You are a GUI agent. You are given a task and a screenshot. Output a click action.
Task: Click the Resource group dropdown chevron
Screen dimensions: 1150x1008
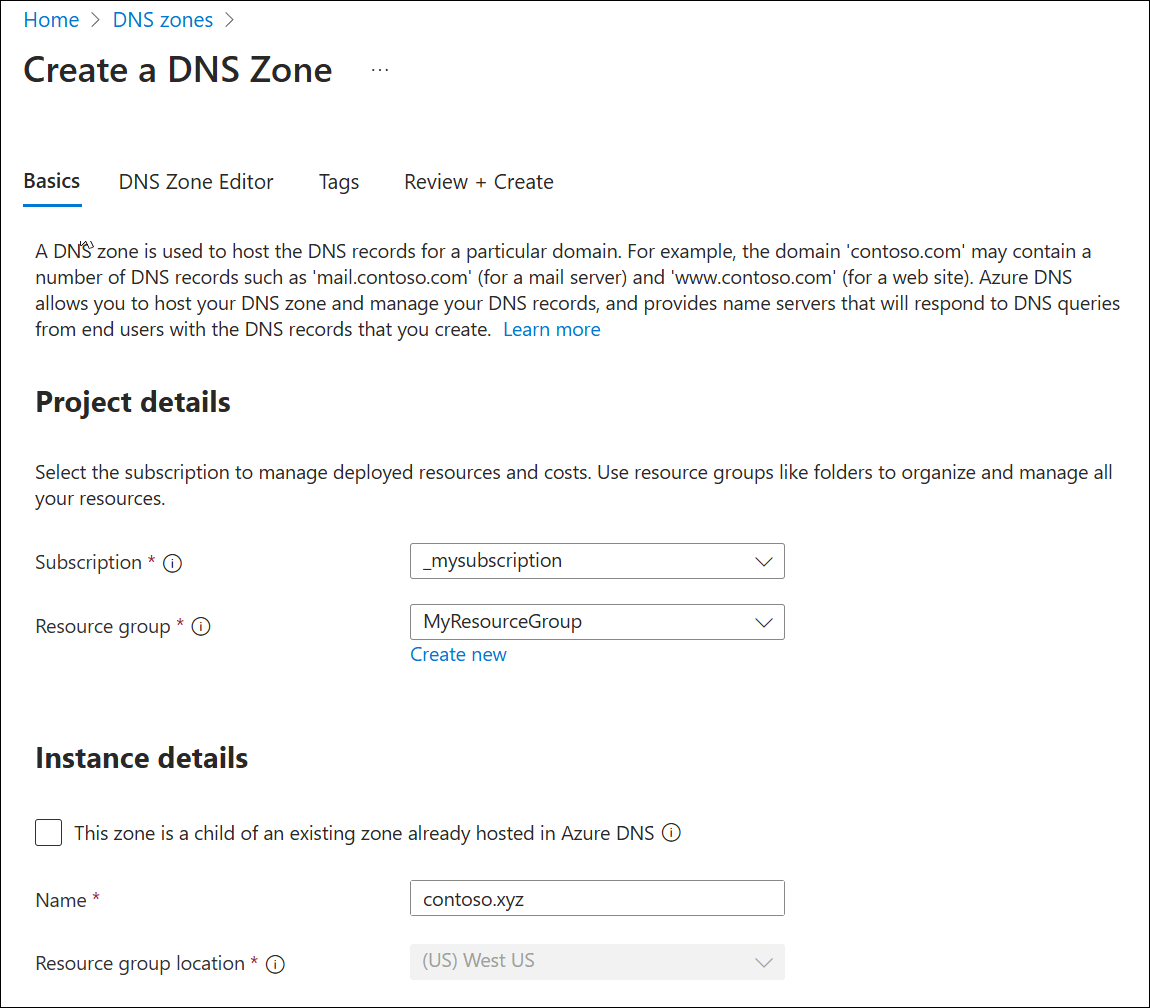coord(765,622)
